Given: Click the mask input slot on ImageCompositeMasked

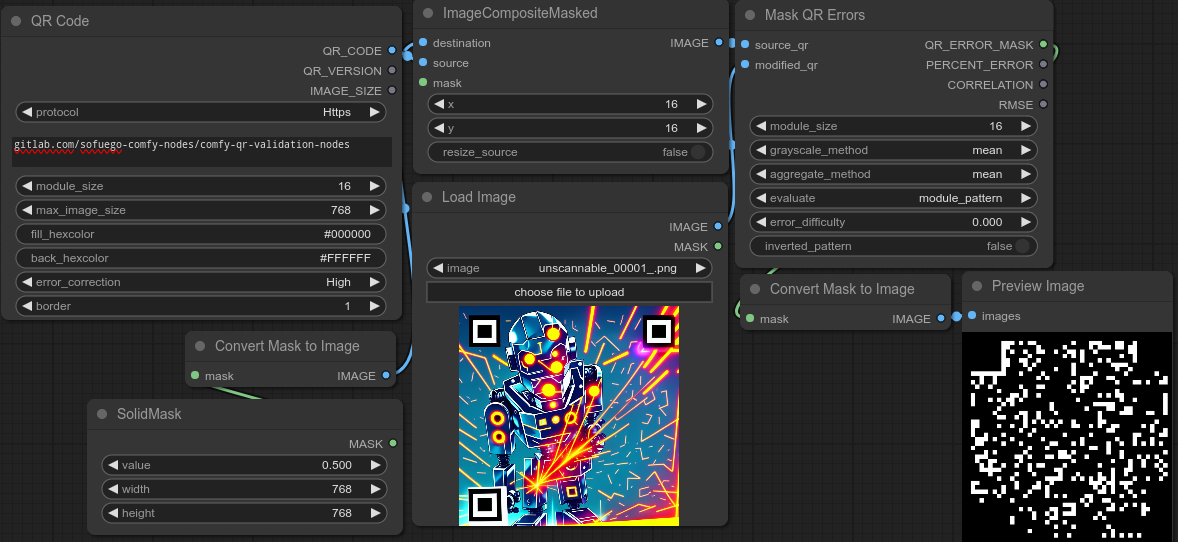Looking at the screenshot, I should coord(423,83).
